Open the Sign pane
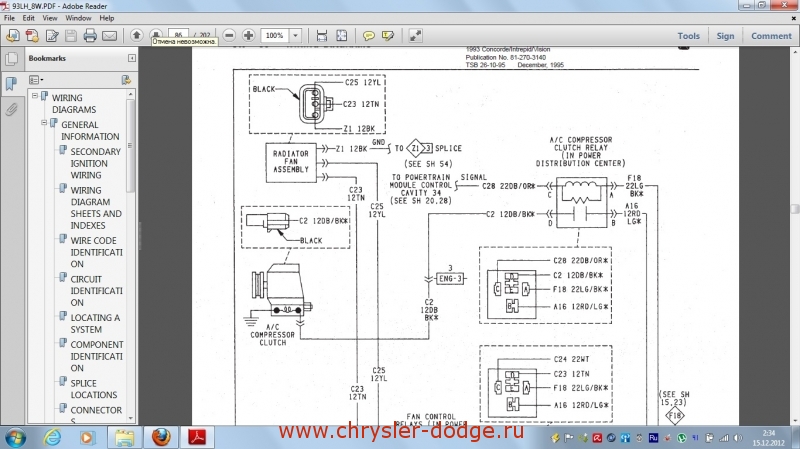 coord(725,36)
